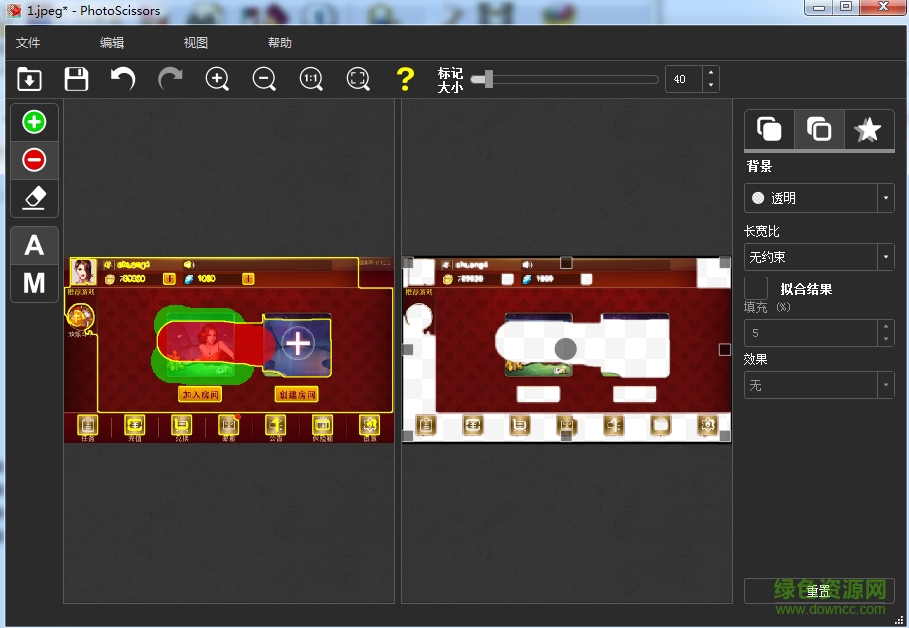The width and height of the screenshot is (909, 628).
Task: Select the green foreground marker tool
Action: tap(34, 122)
